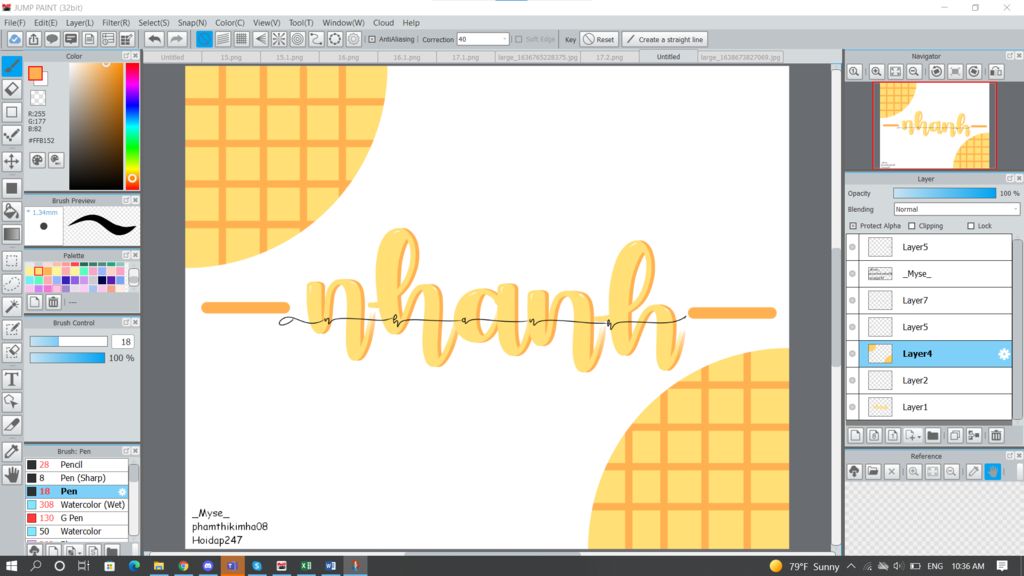This screenshot has width=1024, height=576.
Task: Toggle the Protect Alpha checkbox
Action: [853, 226]
